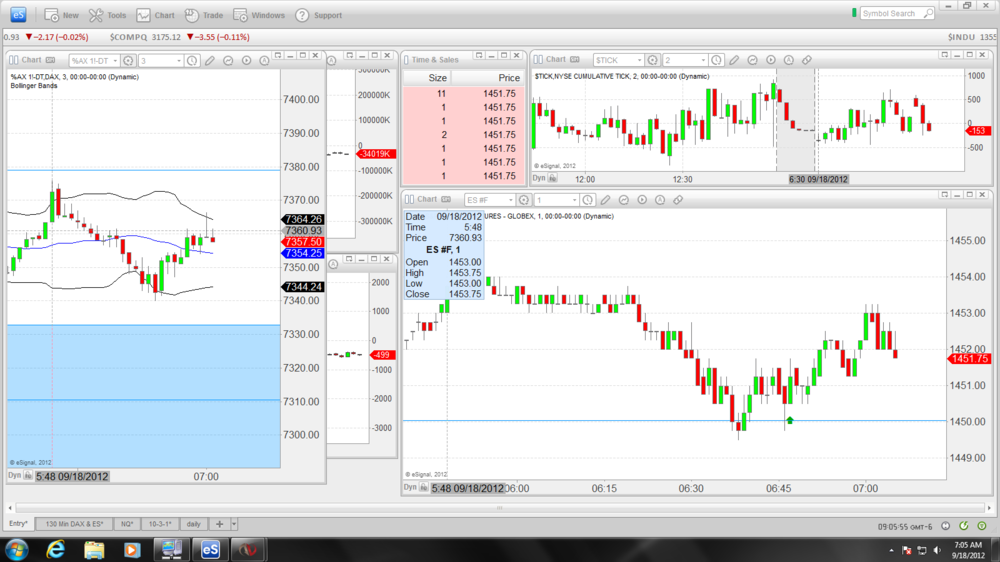
Task: Click the alerts icon in ES #F chart
Action: [659, 200]
